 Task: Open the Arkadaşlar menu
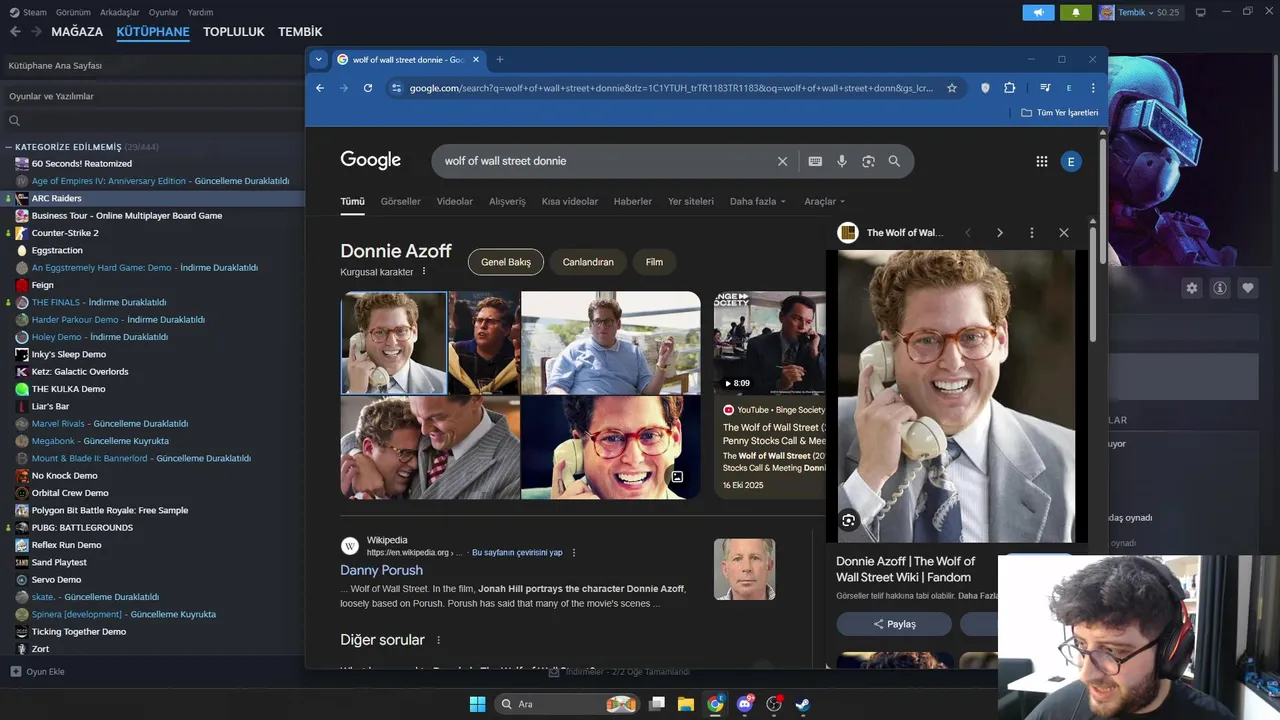coord(120,12)
